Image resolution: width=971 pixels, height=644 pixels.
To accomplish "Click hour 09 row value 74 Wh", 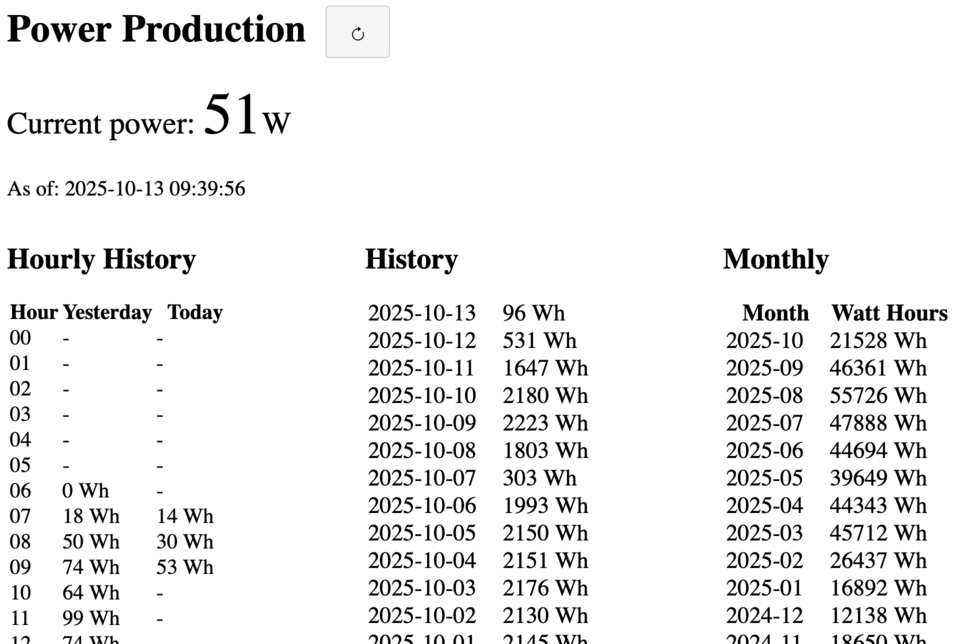I will (92, 567).
